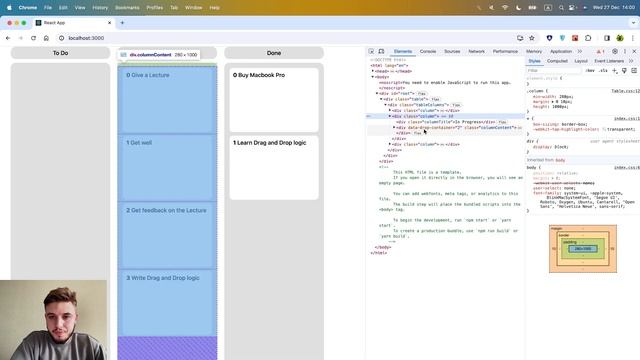Add a new style rule plus icon
The image size is (640, 360).
click(615, 71)
